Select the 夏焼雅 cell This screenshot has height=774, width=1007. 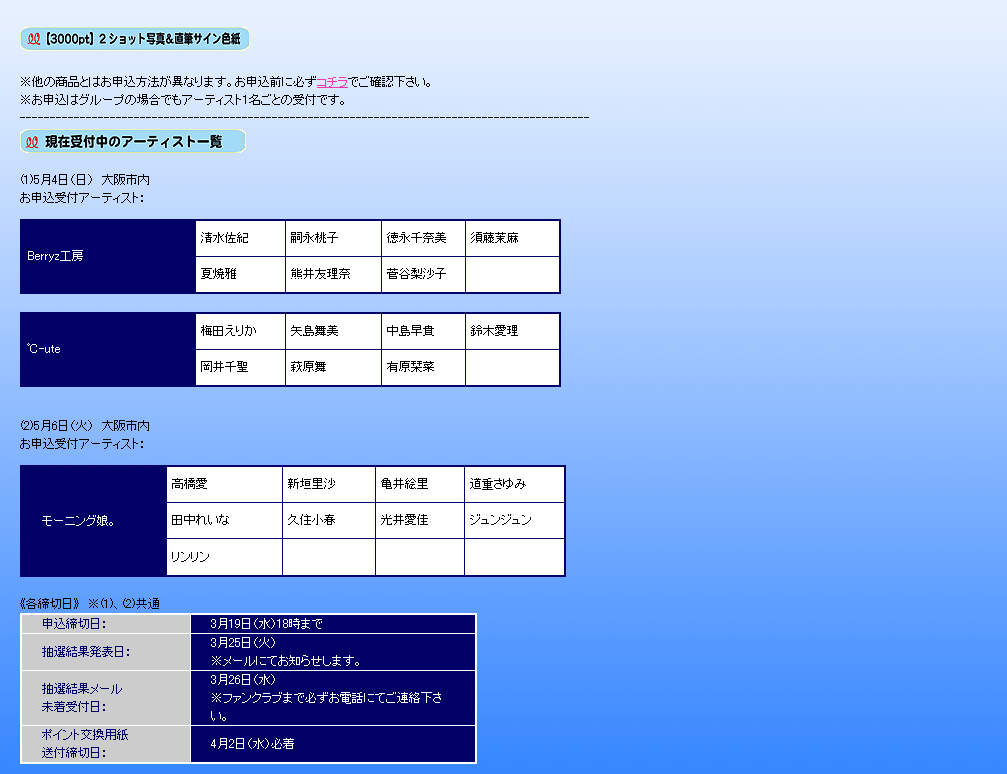coord(240,274)
